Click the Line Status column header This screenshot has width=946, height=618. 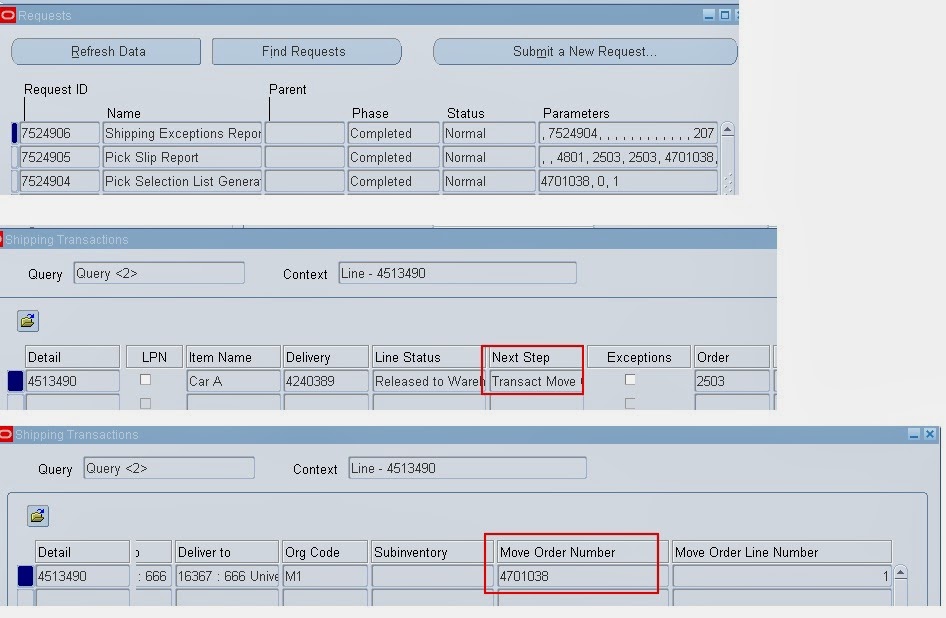tap(428, 357)
